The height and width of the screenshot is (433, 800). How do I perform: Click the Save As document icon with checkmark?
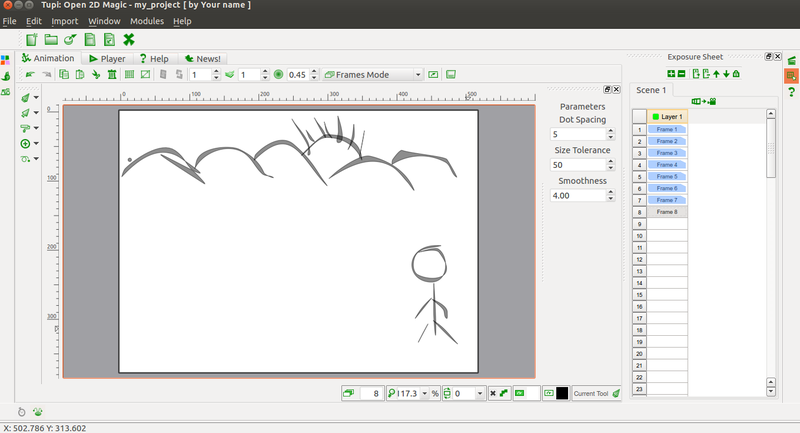point(109,40)
